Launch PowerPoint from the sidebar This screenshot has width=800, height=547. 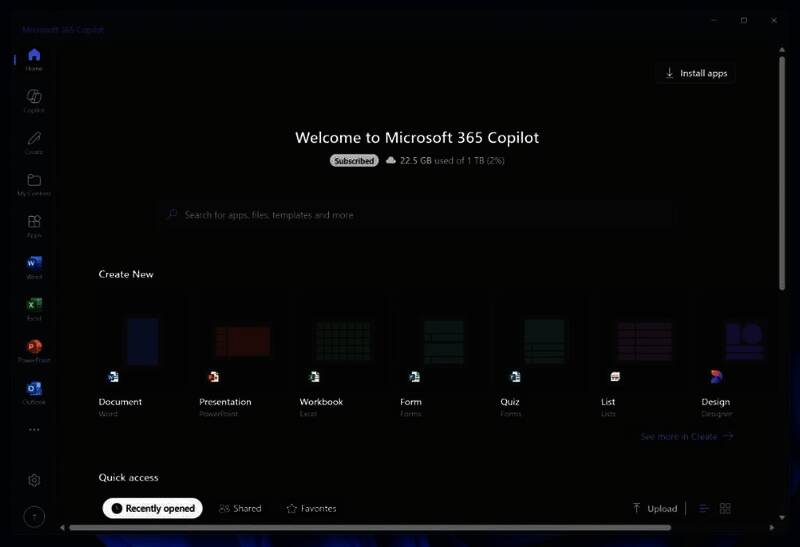pos(34,348)
